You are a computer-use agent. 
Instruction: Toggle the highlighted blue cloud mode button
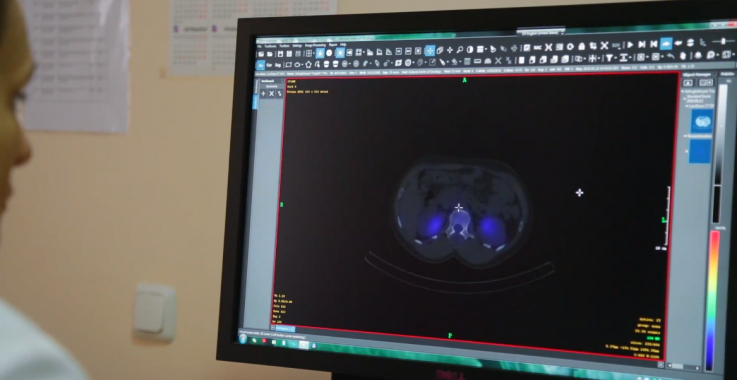pos(666,44)
